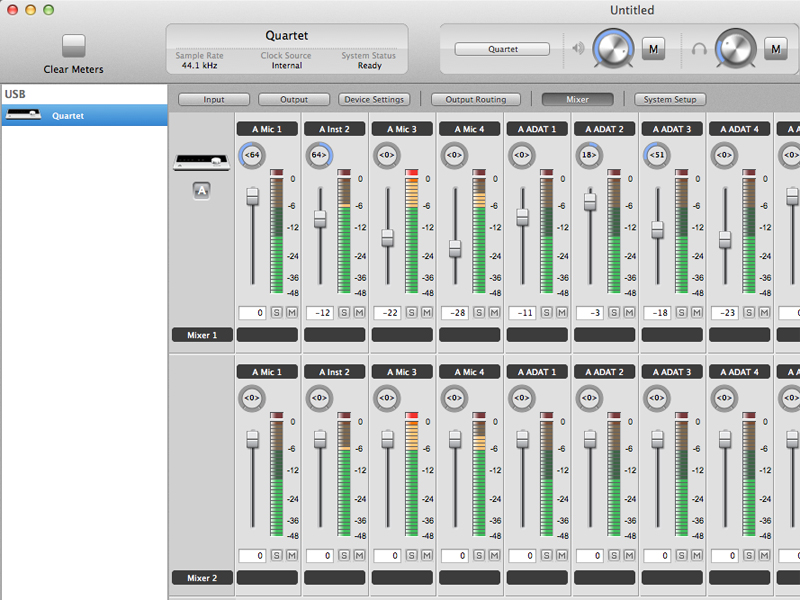
Task: Switch to the Output tab
Action: (294, 99)
